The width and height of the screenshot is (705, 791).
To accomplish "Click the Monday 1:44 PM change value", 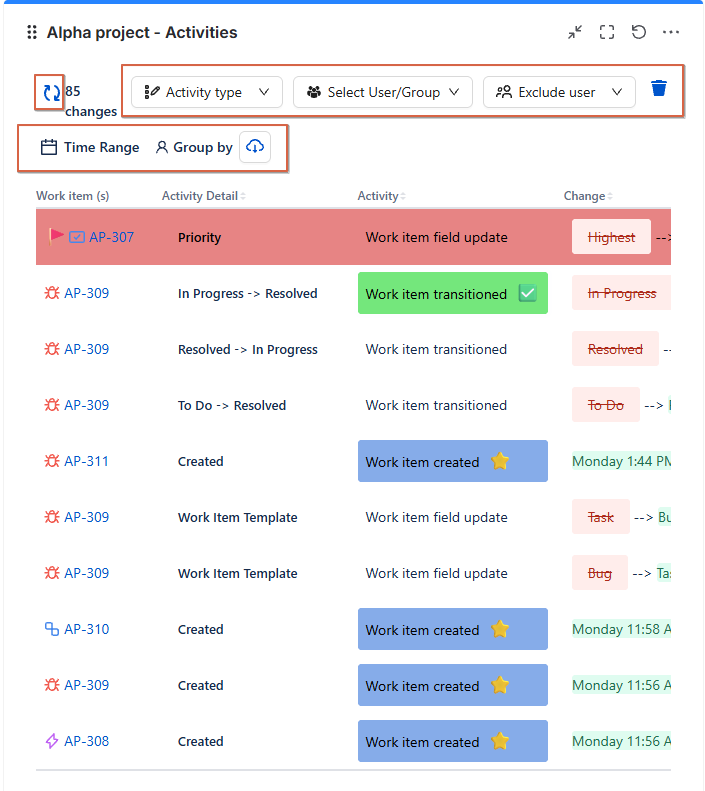I will click(621, 461).
